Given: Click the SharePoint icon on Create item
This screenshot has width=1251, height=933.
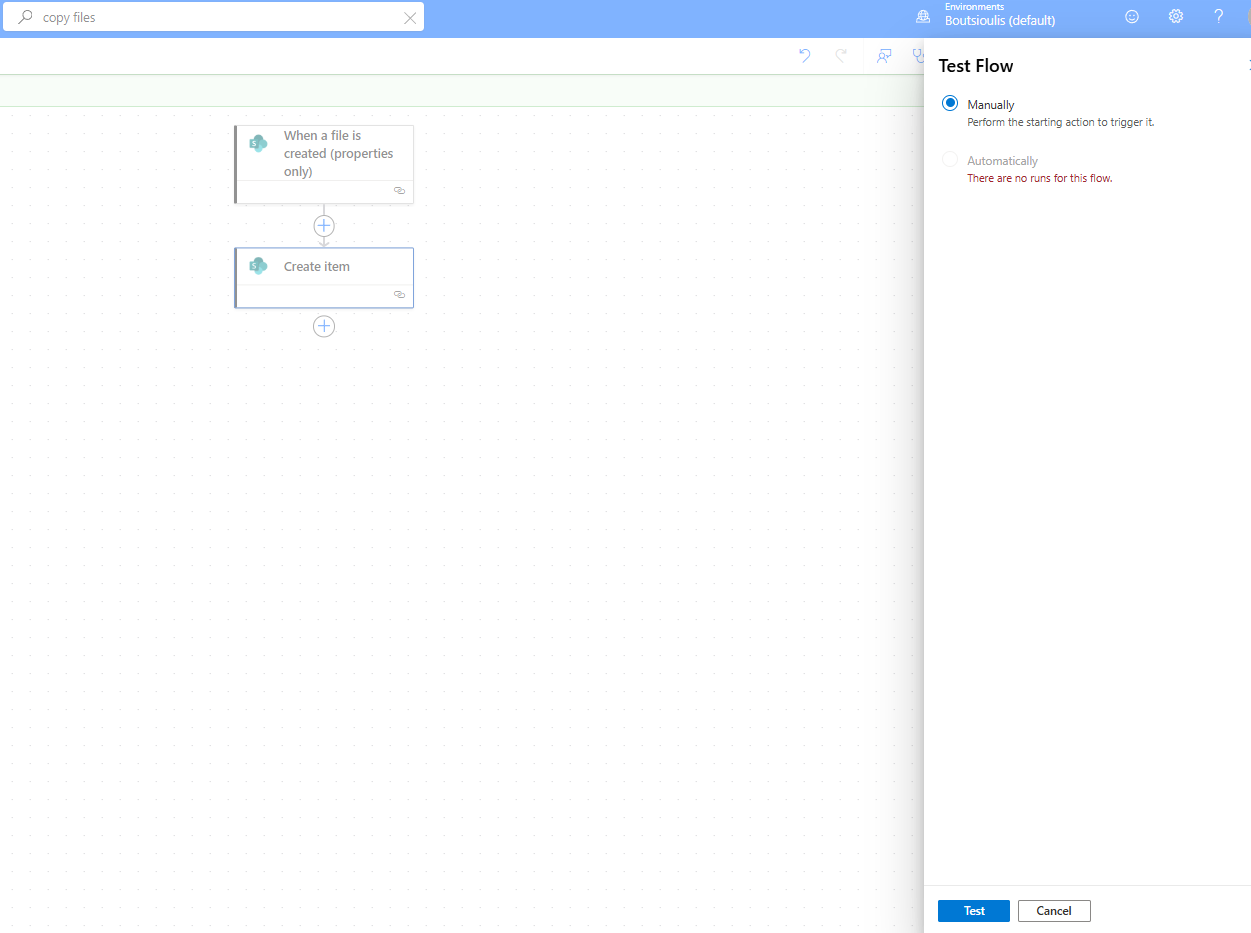Looking at the screenshot, I should point(258,266).
